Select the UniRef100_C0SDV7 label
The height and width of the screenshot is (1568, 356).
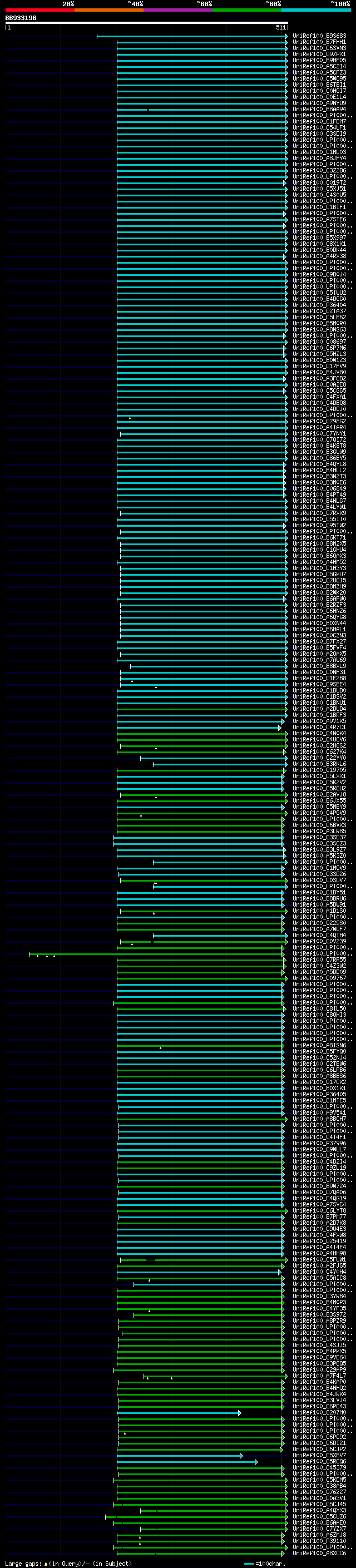pos(319,880)
